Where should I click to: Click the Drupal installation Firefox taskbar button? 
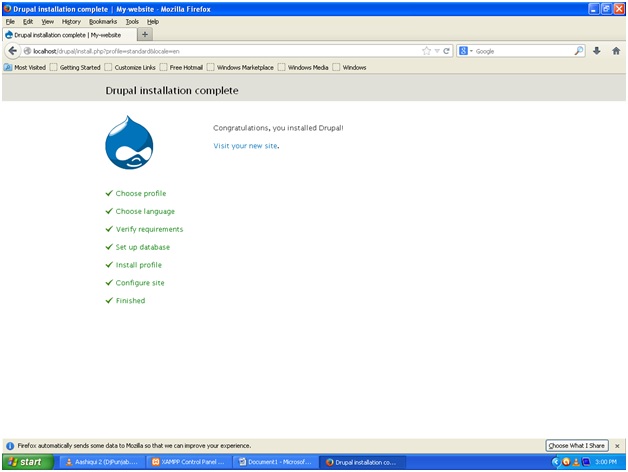click(x=362, y=462)
